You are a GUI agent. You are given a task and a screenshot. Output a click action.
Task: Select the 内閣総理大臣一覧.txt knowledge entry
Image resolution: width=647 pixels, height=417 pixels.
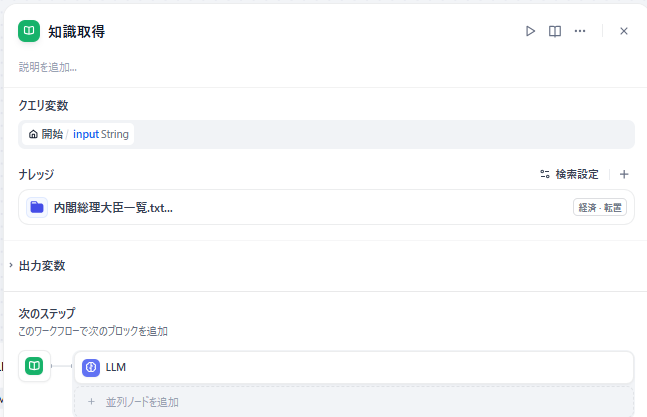326,207
